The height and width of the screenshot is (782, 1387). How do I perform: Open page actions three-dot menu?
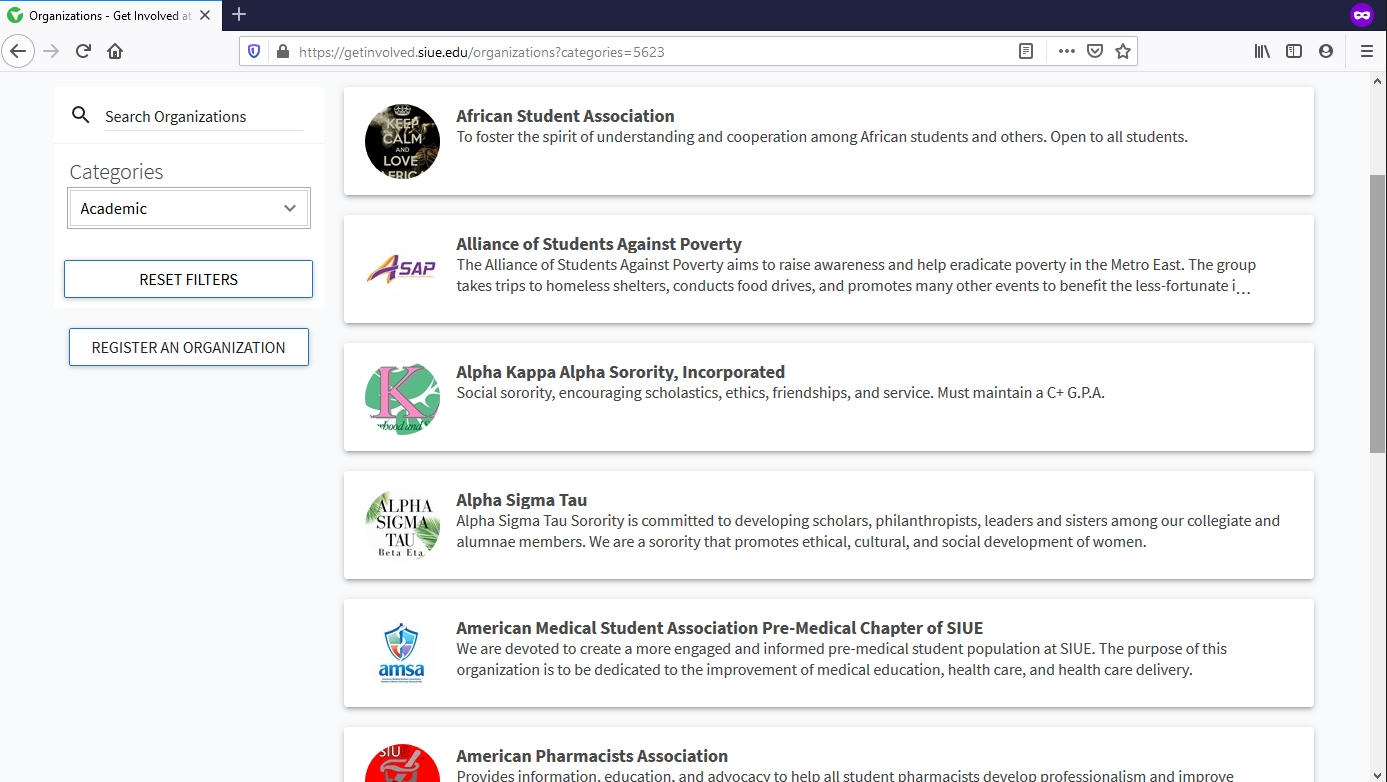coord(1066,51)
